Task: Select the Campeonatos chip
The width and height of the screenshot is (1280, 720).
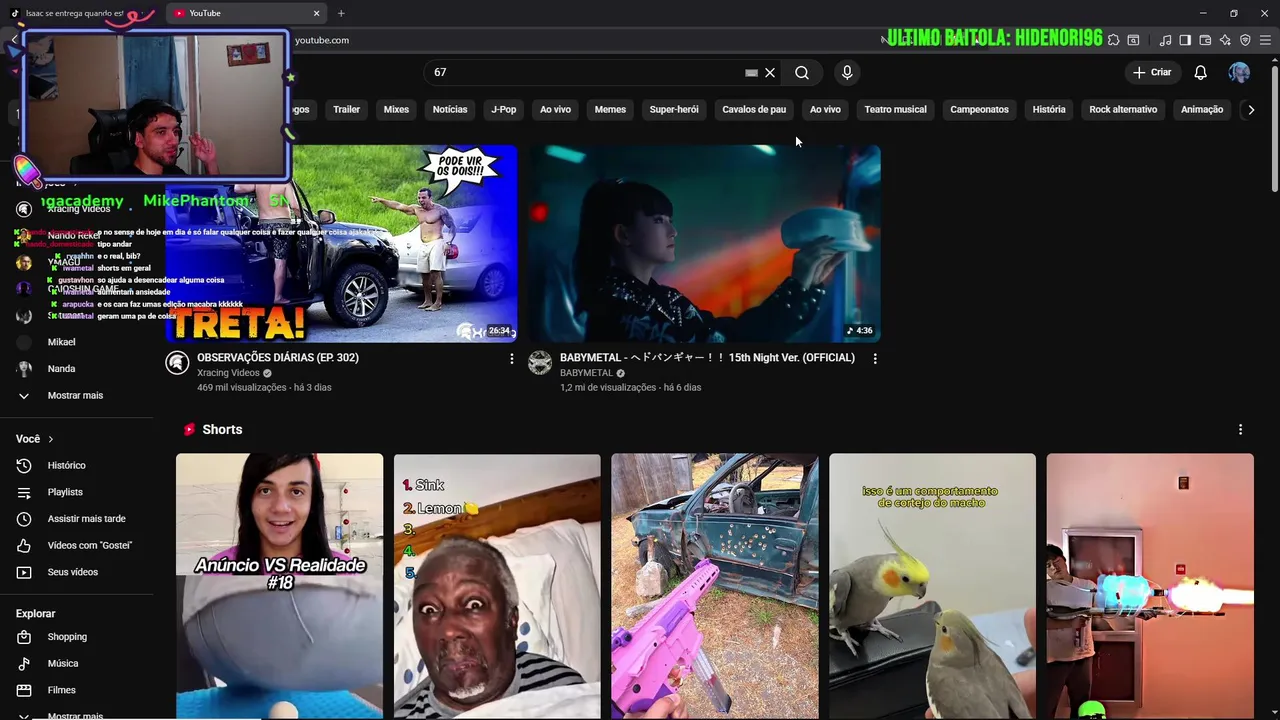Action: [979, 109]
